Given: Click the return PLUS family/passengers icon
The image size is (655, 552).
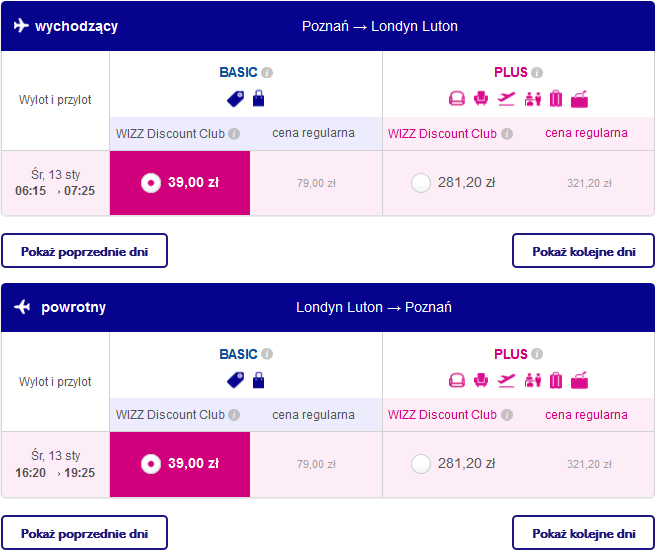Looking at the screenshot, I should 531,380.
